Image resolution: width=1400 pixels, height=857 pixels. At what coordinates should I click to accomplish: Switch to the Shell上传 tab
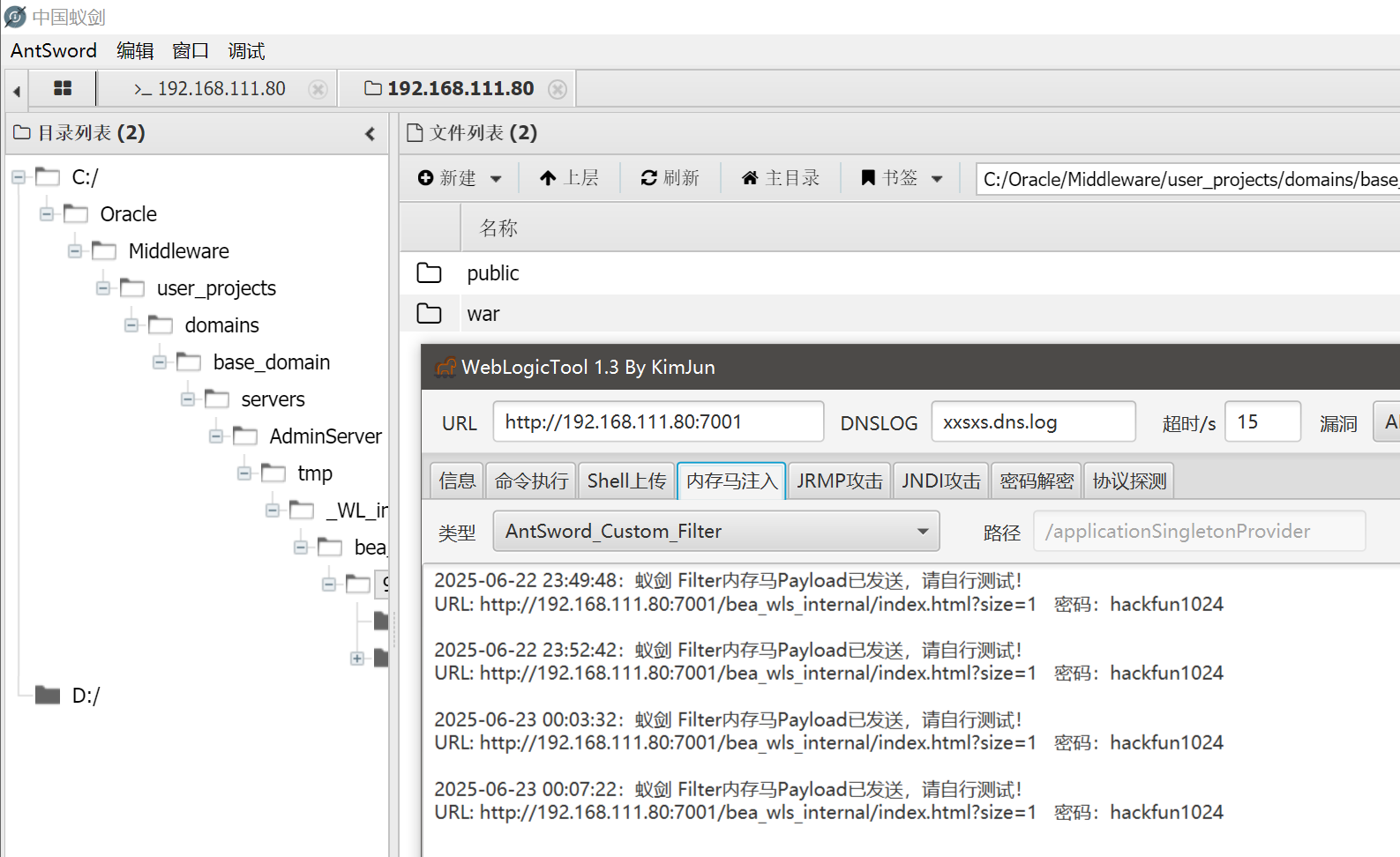pyautogui.click(x=626, y=481)
